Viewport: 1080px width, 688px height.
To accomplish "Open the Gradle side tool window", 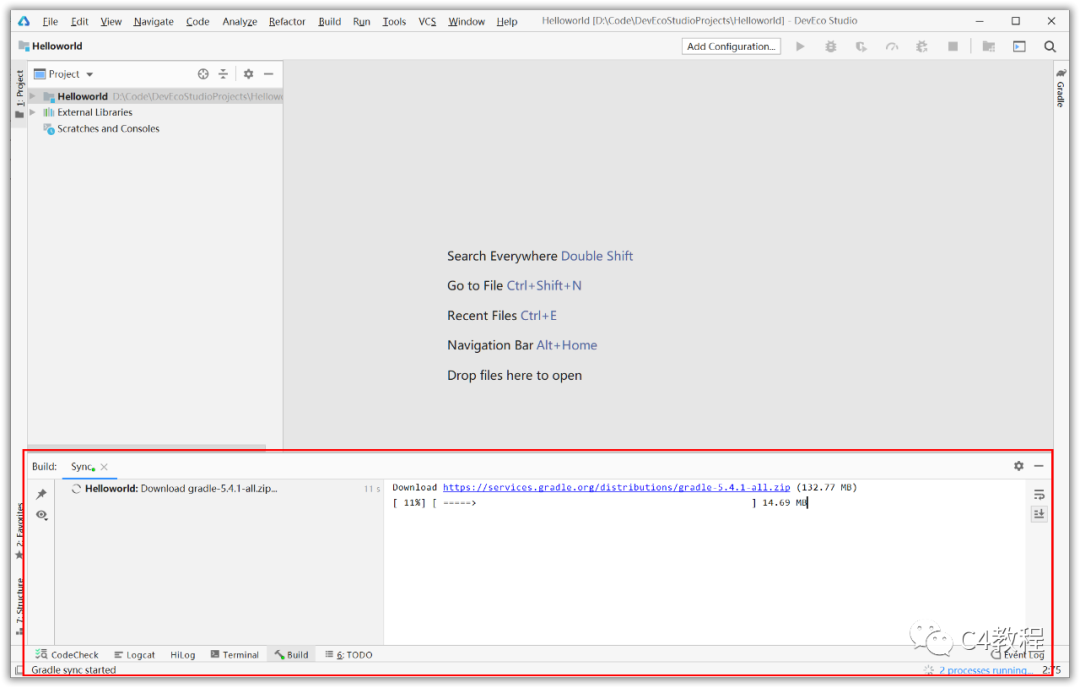I will click(x=1061, y=88).
